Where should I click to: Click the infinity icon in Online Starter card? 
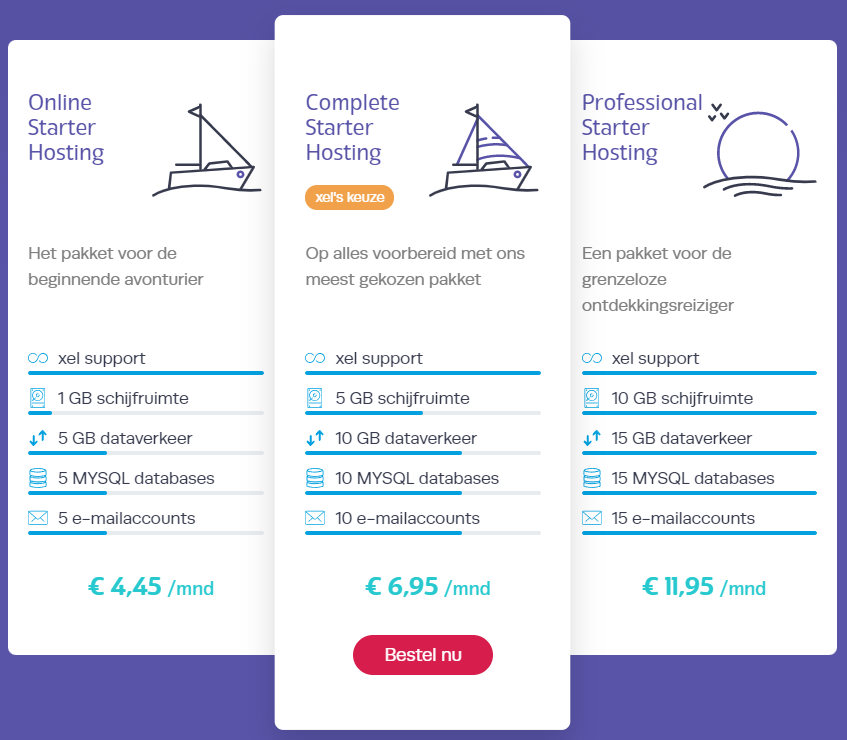(38, 358)
